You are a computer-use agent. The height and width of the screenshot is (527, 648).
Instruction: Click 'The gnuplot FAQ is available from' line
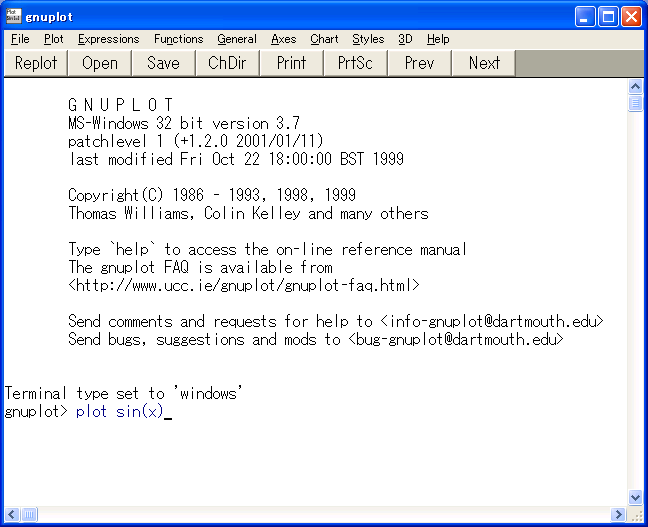(200, 267)
